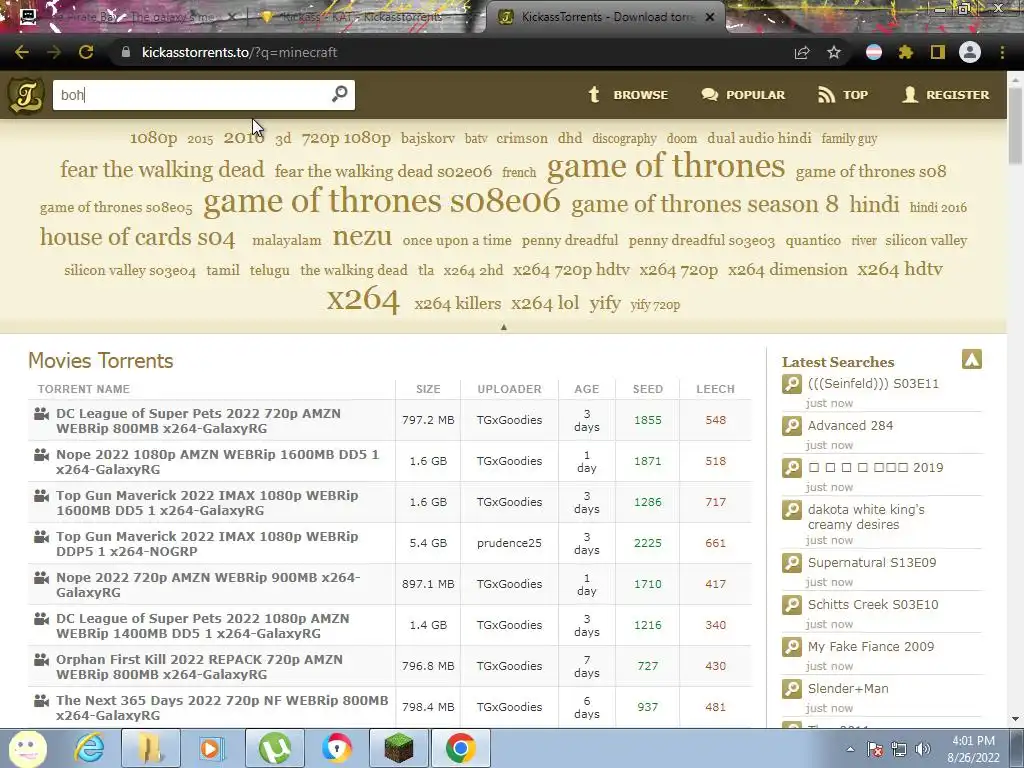The height and width of the screenshot is (768, 1024).
Task: Open Nope 2022 1080p AMZN WEBRip torrent
Action: tap(217, 462)
